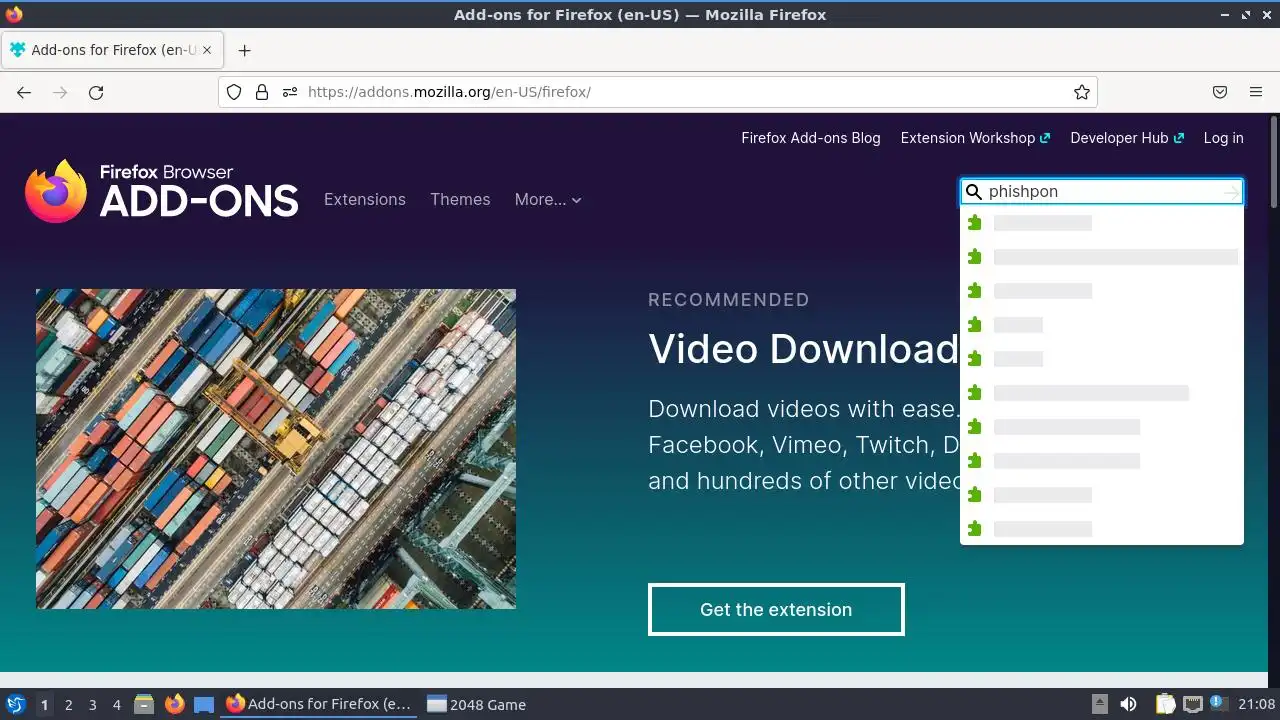Click the Firefox Browser Add-ons logo
The width and height of the screenshot is (1280, 720).
click(162, 191)
